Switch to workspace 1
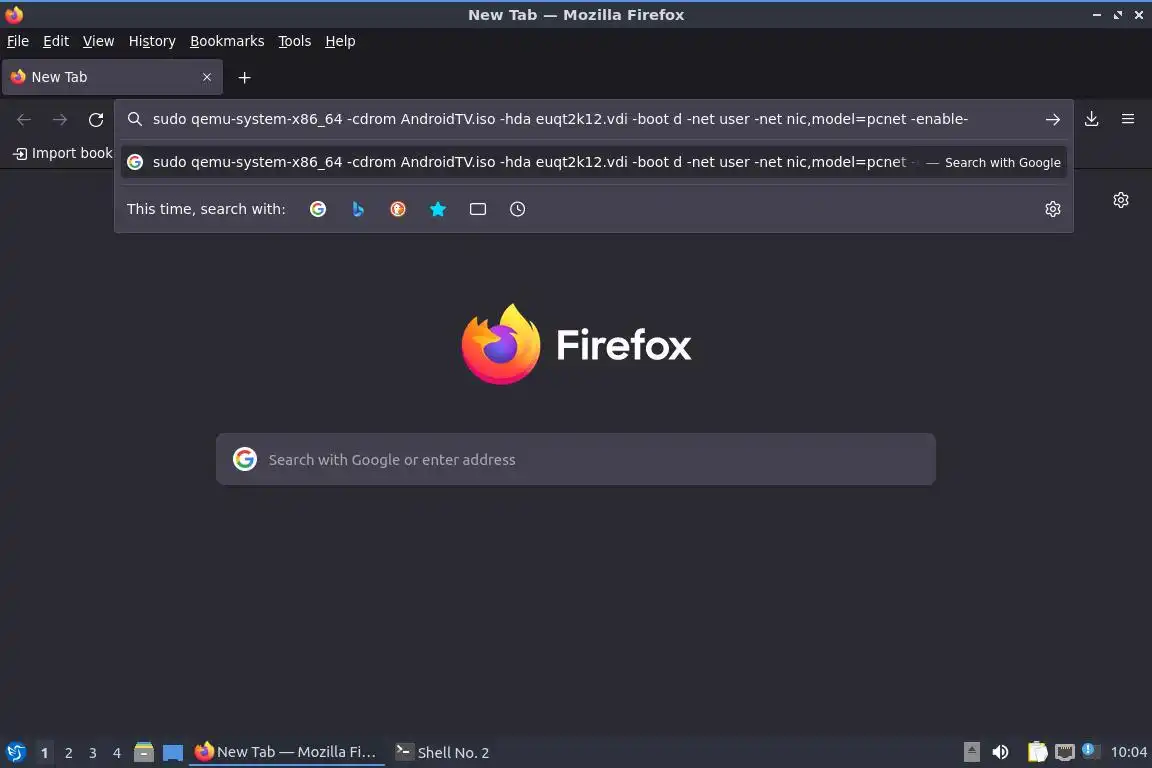 tap(44, 753)
